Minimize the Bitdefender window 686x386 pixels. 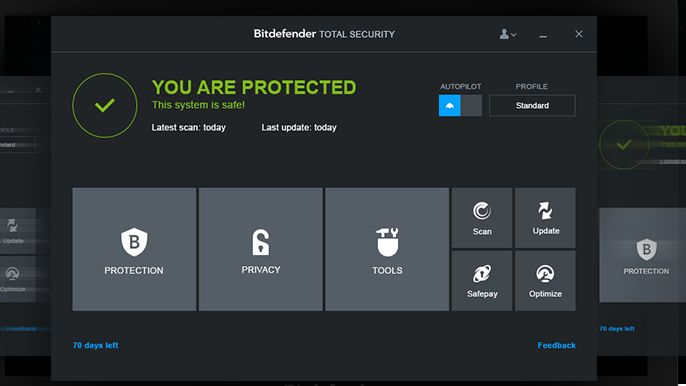543,35
